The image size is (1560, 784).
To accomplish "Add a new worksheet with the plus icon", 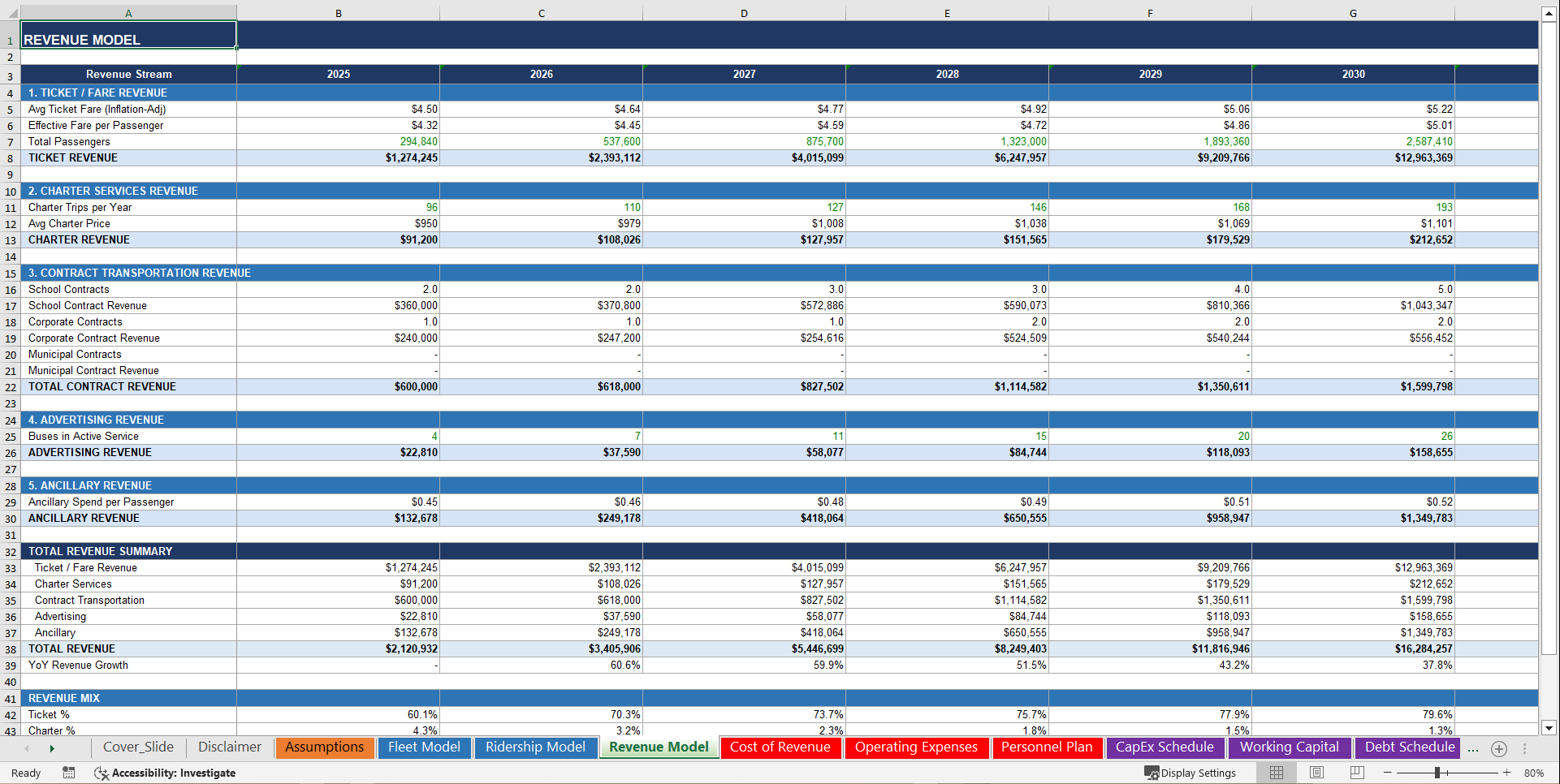I will 1498,749.
